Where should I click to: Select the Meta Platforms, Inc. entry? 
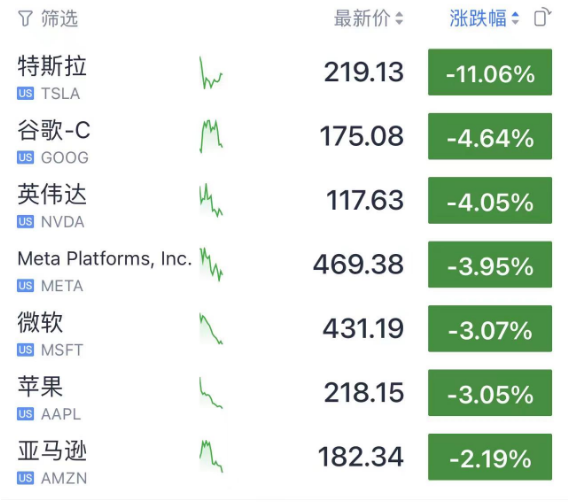click(x=105, y=259)
